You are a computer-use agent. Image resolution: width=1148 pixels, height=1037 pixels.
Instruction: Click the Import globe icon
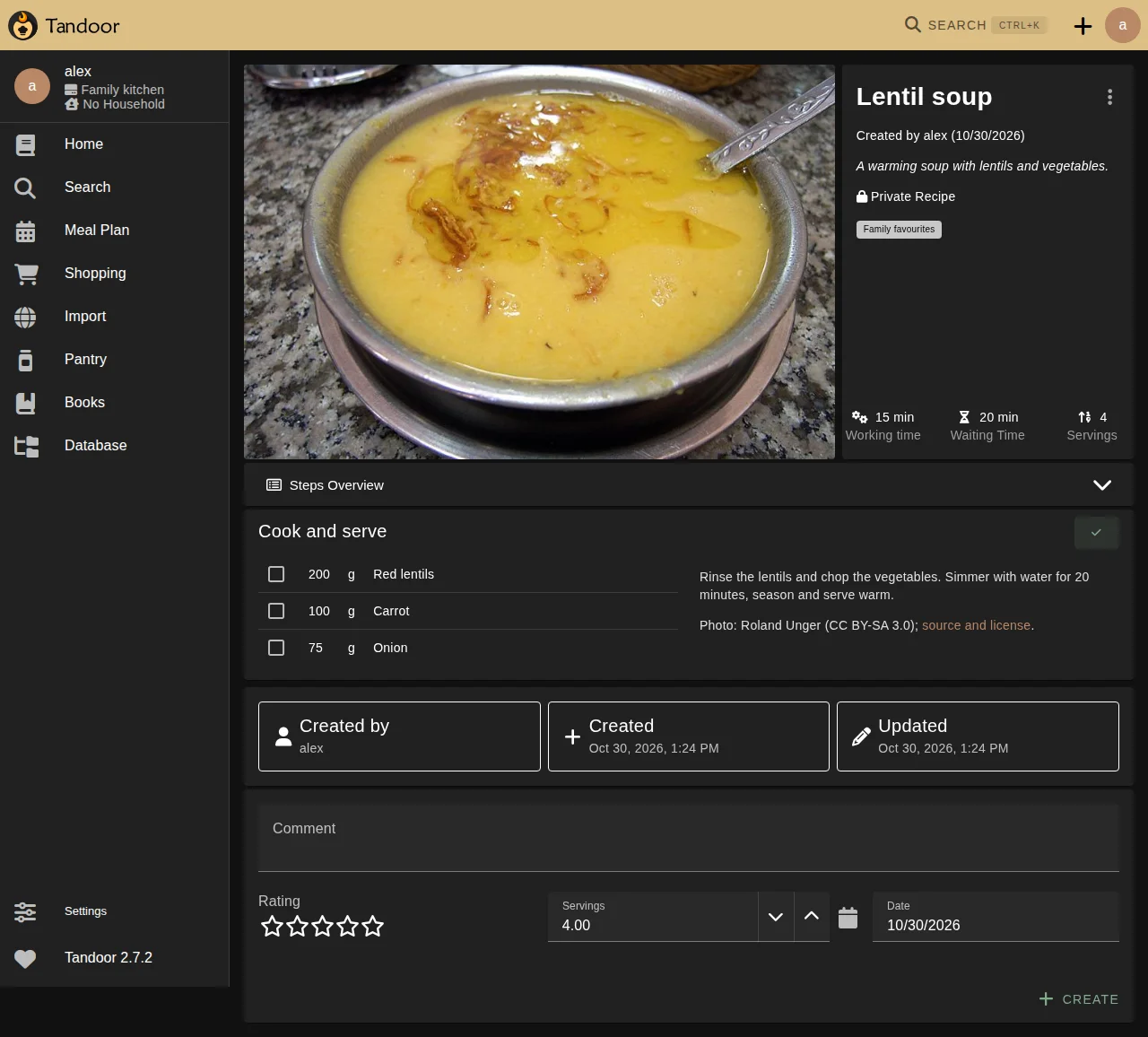pyautogui.click(x=25, y=318)
